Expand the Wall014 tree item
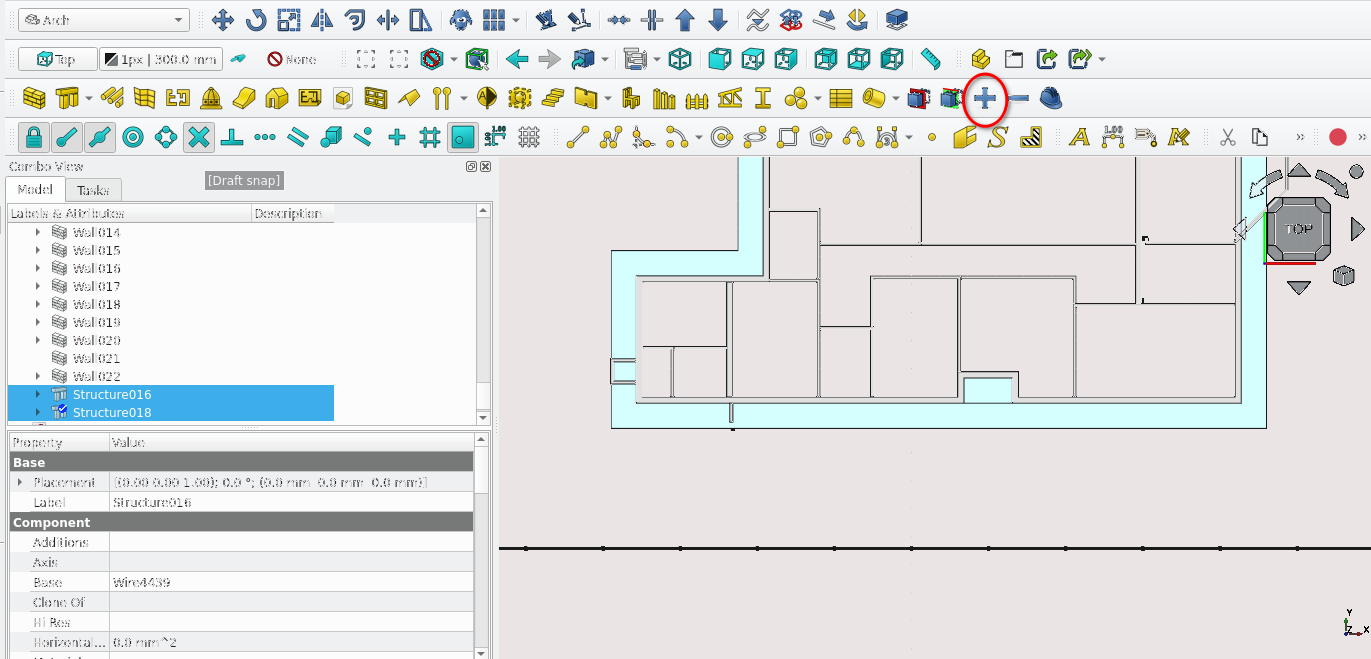1371x659 pixels. (x=38, y=232)
